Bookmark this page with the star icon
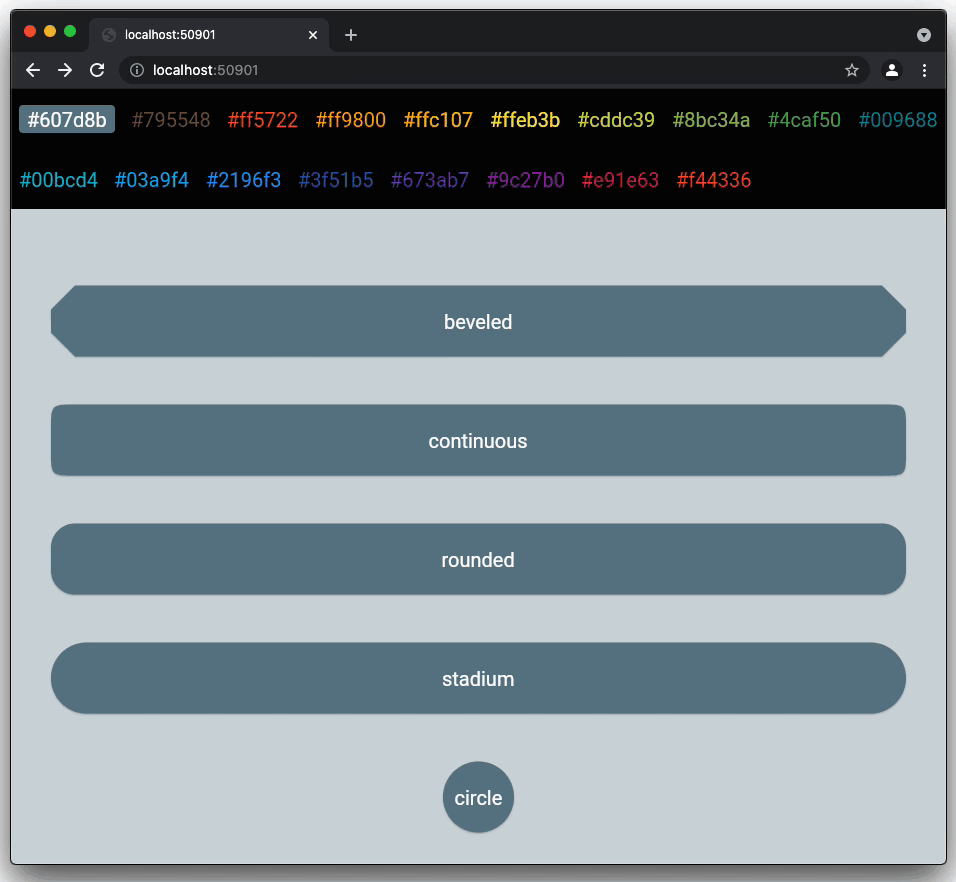The width and height of the screenshot is (956, 882). click(x=852, y=70)
